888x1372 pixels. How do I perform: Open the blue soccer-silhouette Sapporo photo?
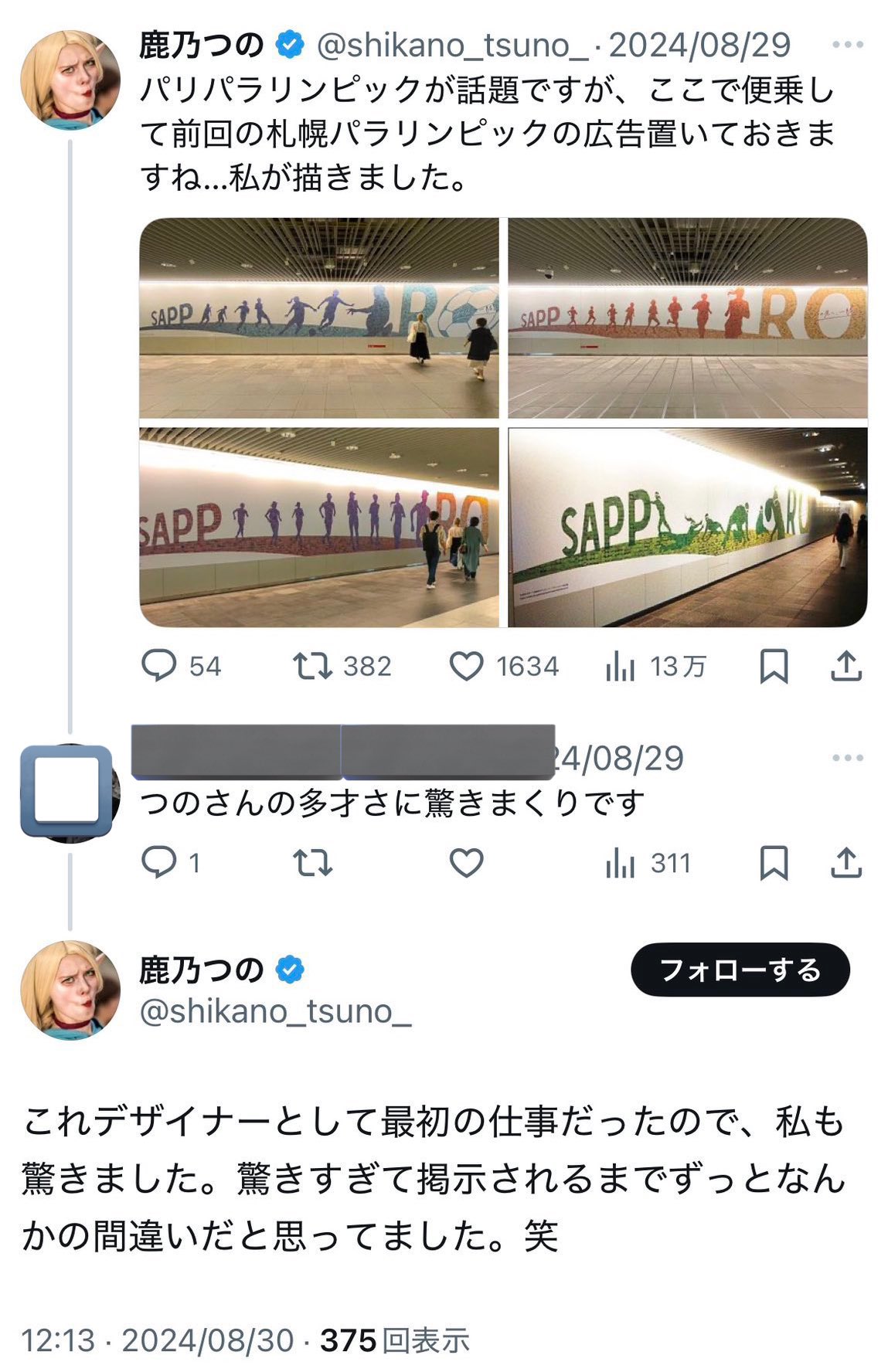[x=319, y=318]
